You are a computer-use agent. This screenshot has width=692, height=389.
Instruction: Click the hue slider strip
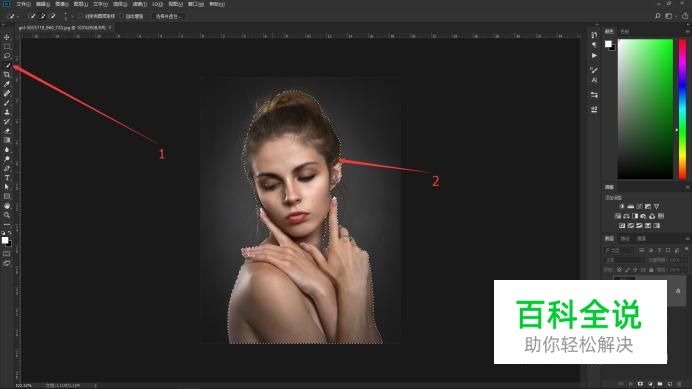tap(682, 109)
